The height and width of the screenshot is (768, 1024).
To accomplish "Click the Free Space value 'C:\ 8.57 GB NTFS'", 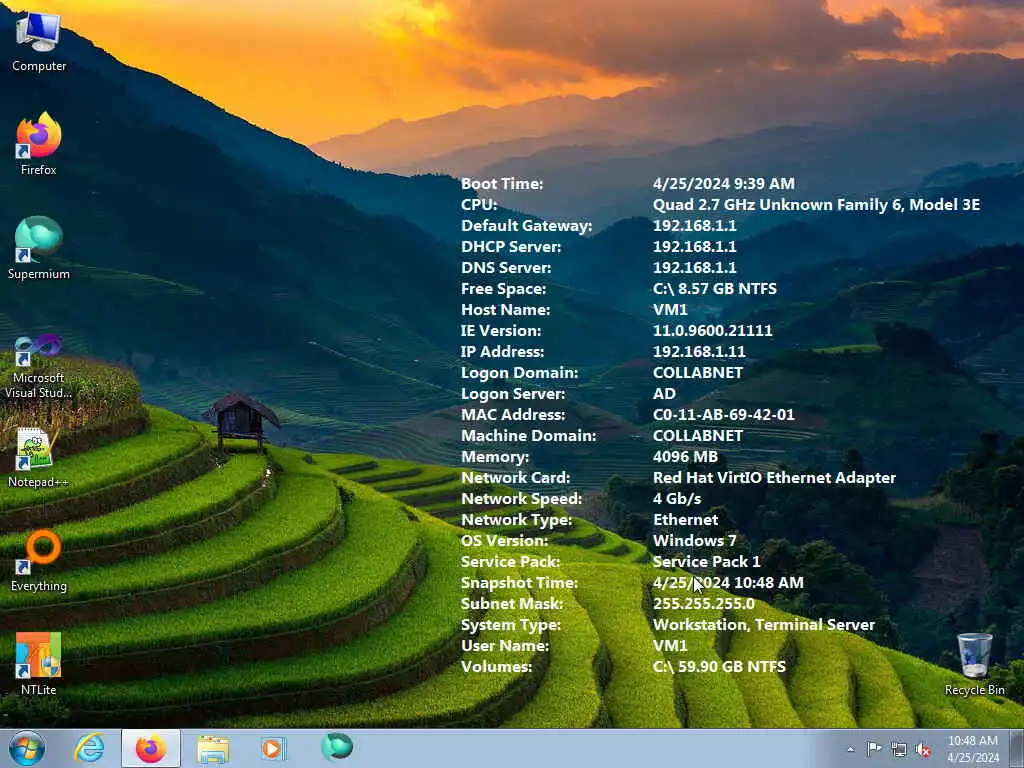I will 714,289.
